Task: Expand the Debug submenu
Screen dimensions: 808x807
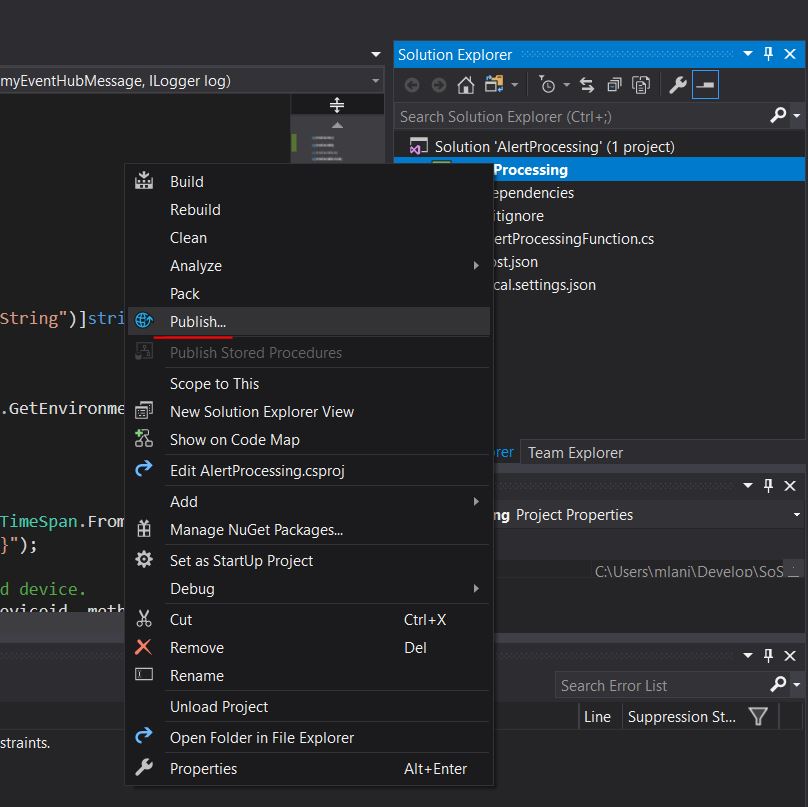Action: [309, 589]
